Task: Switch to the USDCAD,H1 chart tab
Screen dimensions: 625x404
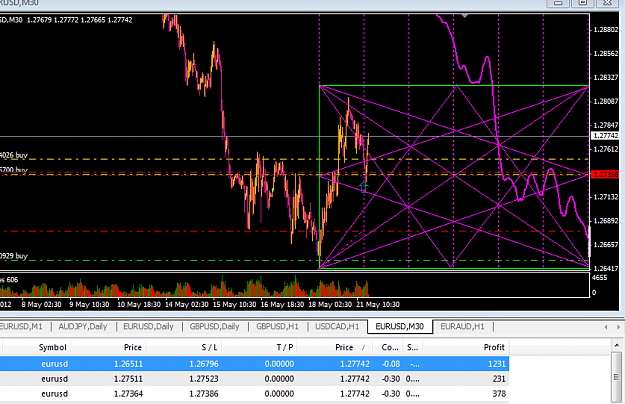Action: tap(337, 327)
